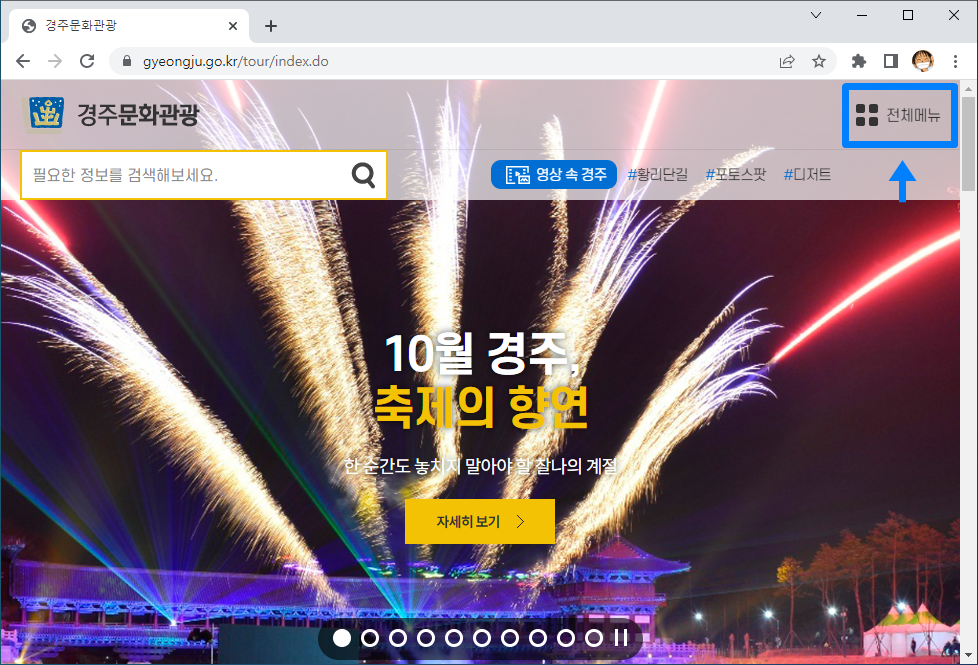Click the padlock site info icon
Viewport: 978px width, 665px height.
click(127, 61)
